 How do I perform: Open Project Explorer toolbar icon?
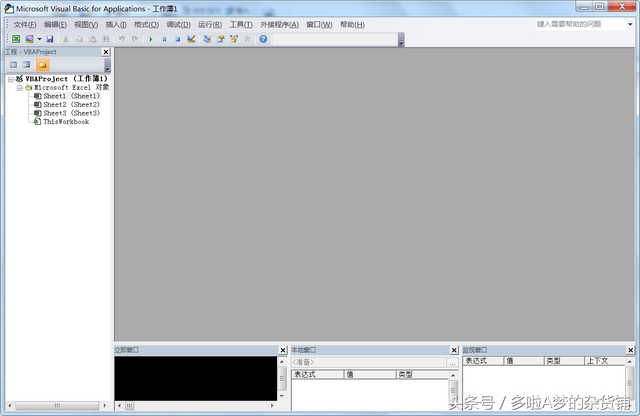[207, 39]
